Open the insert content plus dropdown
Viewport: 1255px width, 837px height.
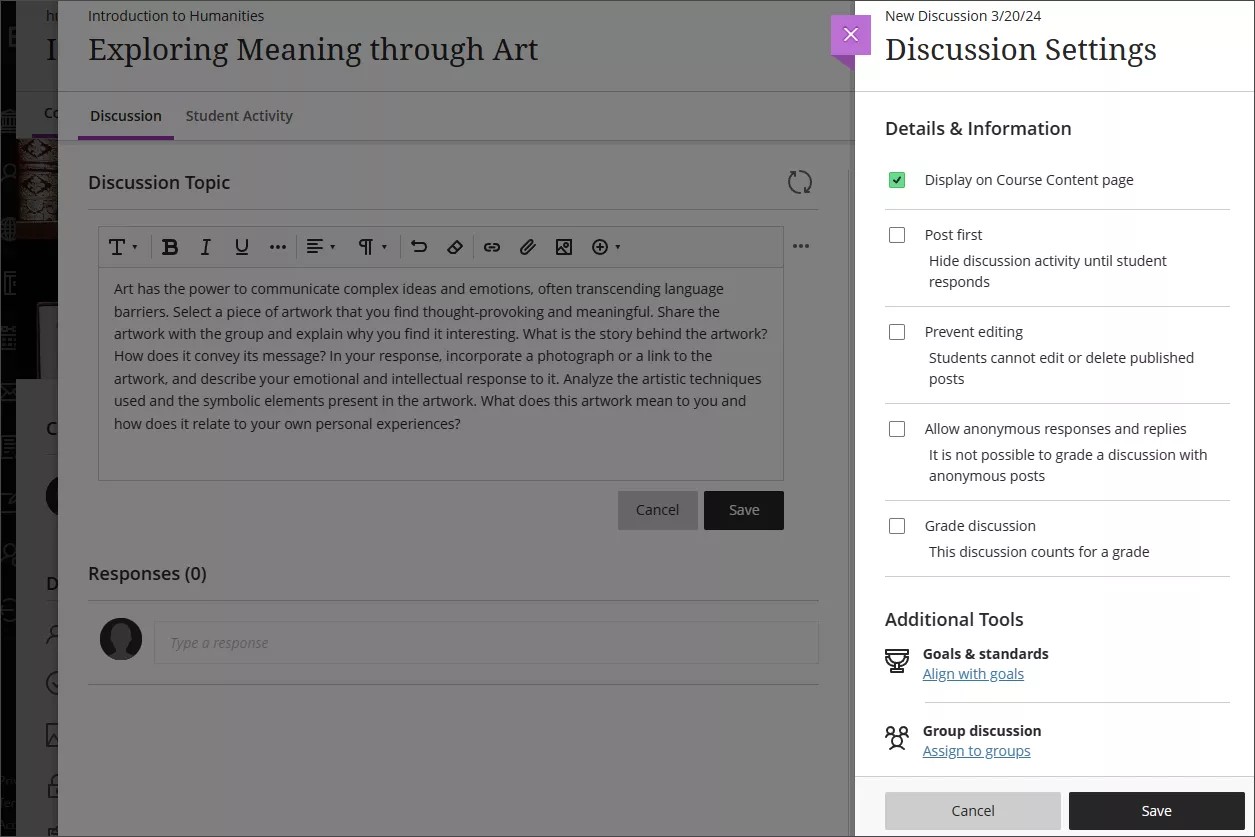605,246
